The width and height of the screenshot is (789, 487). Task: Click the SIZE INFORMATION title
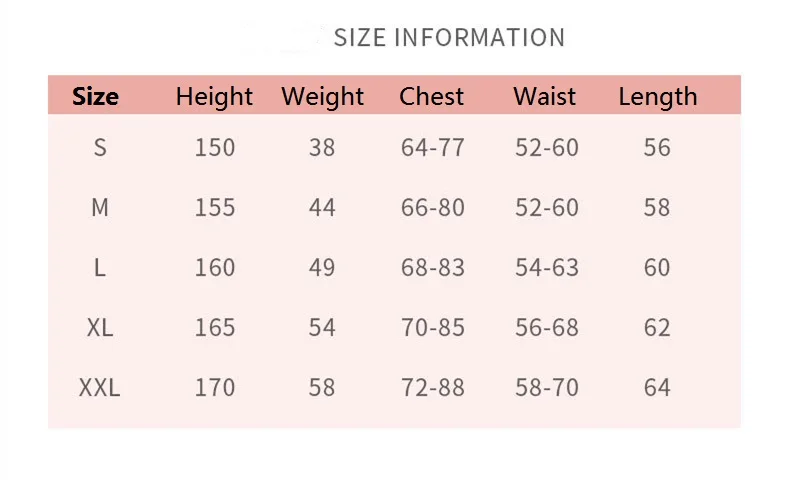pos(449,38)
